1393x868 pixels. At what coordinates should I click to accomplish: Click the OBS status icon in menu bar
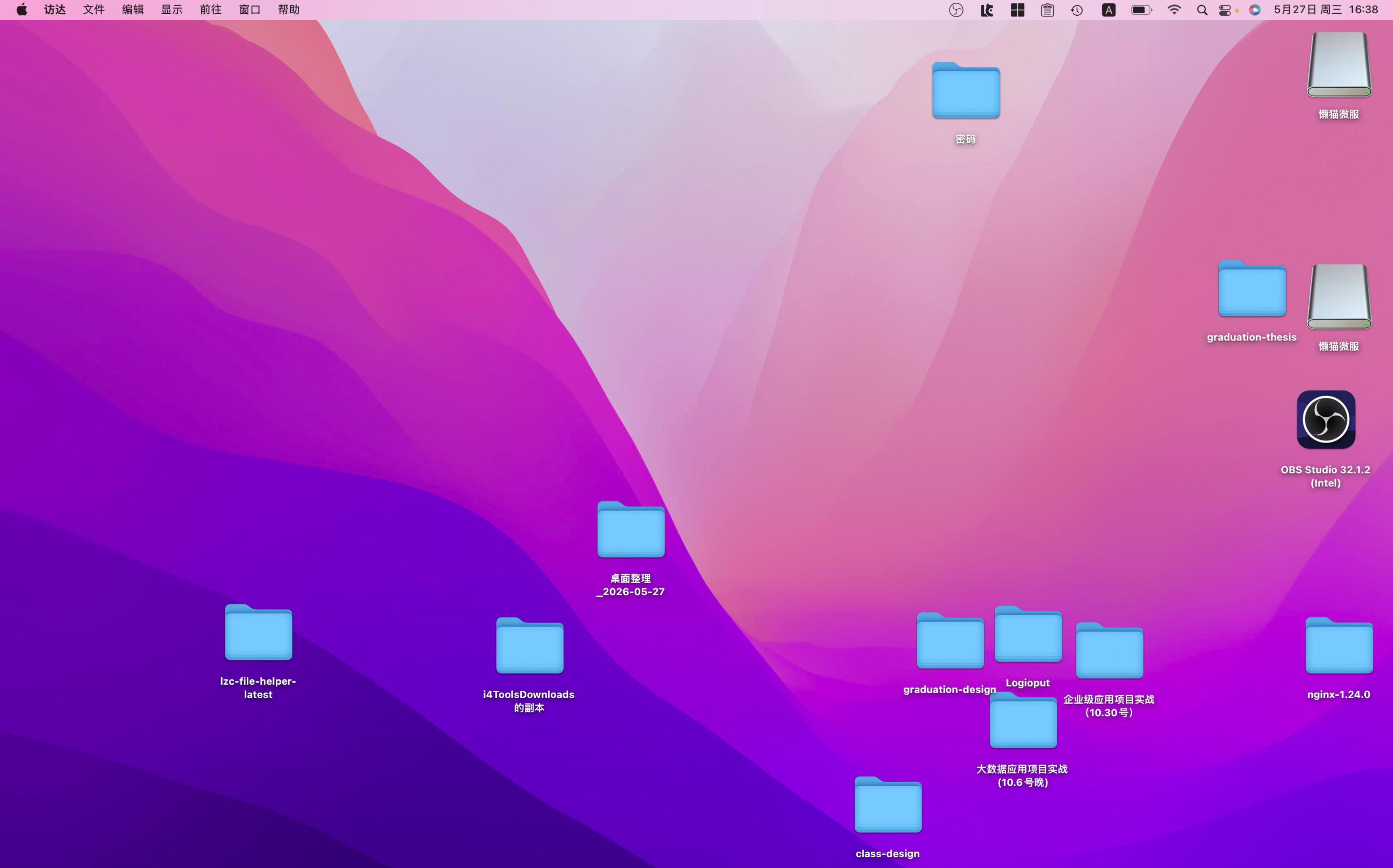point(956,10)
